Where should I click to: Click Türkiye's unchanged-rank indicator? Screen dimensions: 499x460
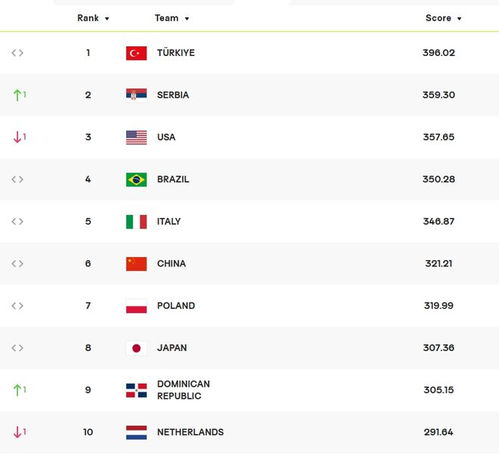[17, 53]
